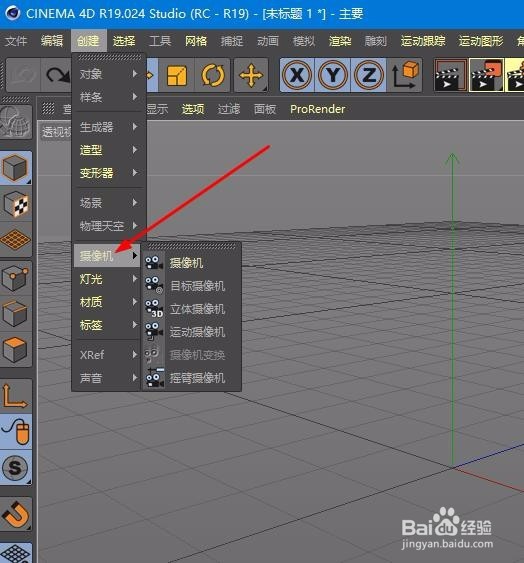Screen dimensions: 524x563
Task: Select the Scale tool icon
Action: click(177, 75)
